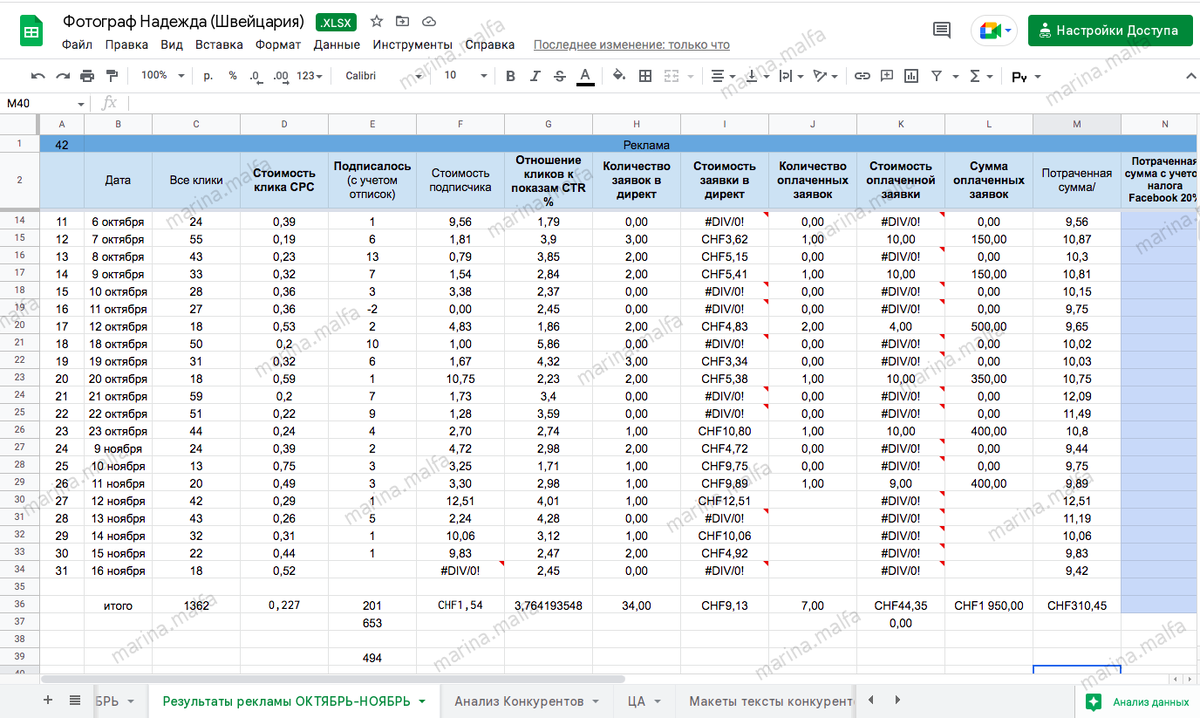Select the row 36 header
Screen dimensions: 1200x718
pyautogui.click(x=19, y=605)
